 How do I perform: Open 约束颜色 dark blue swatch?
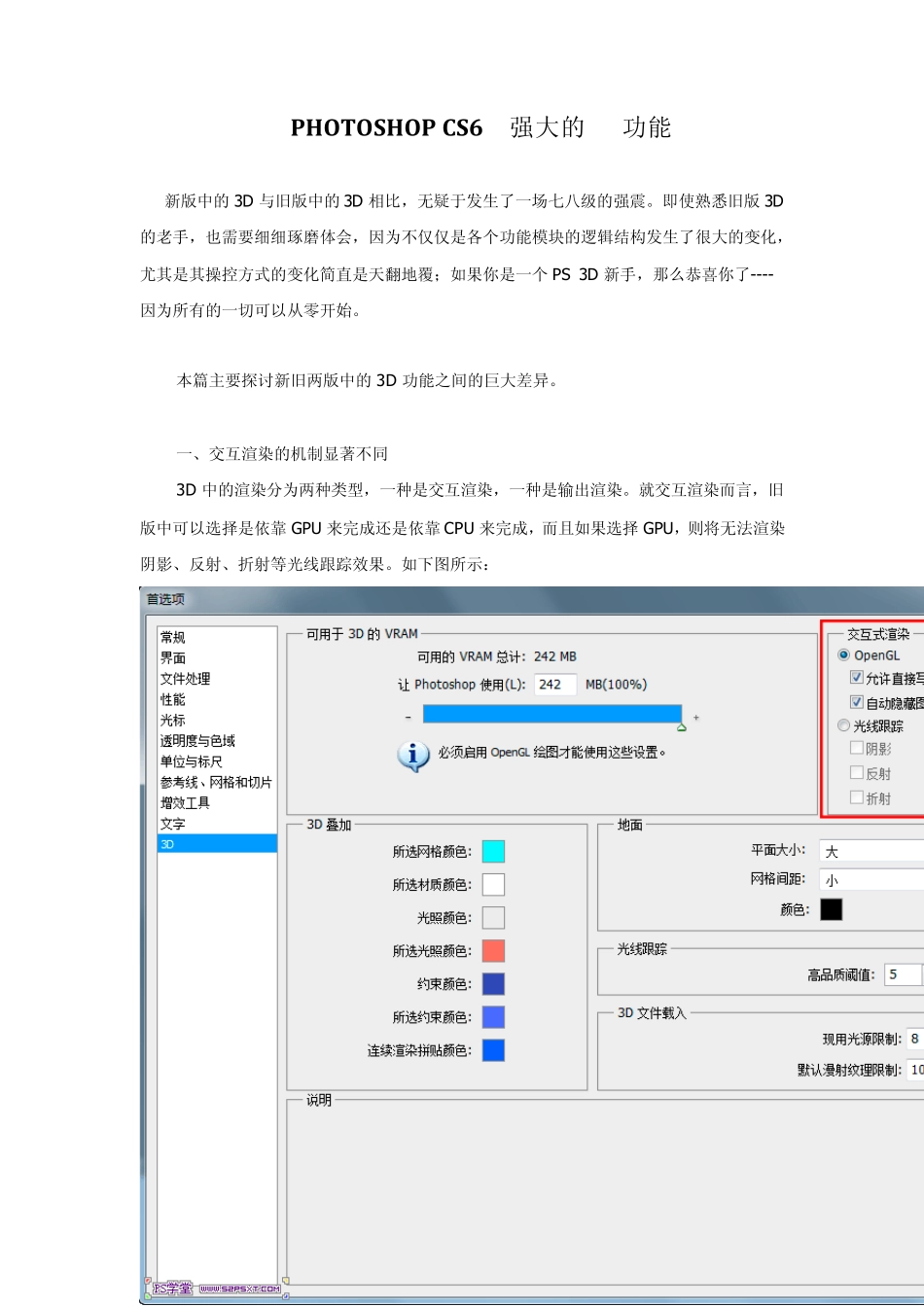click(x=493, y=984)
